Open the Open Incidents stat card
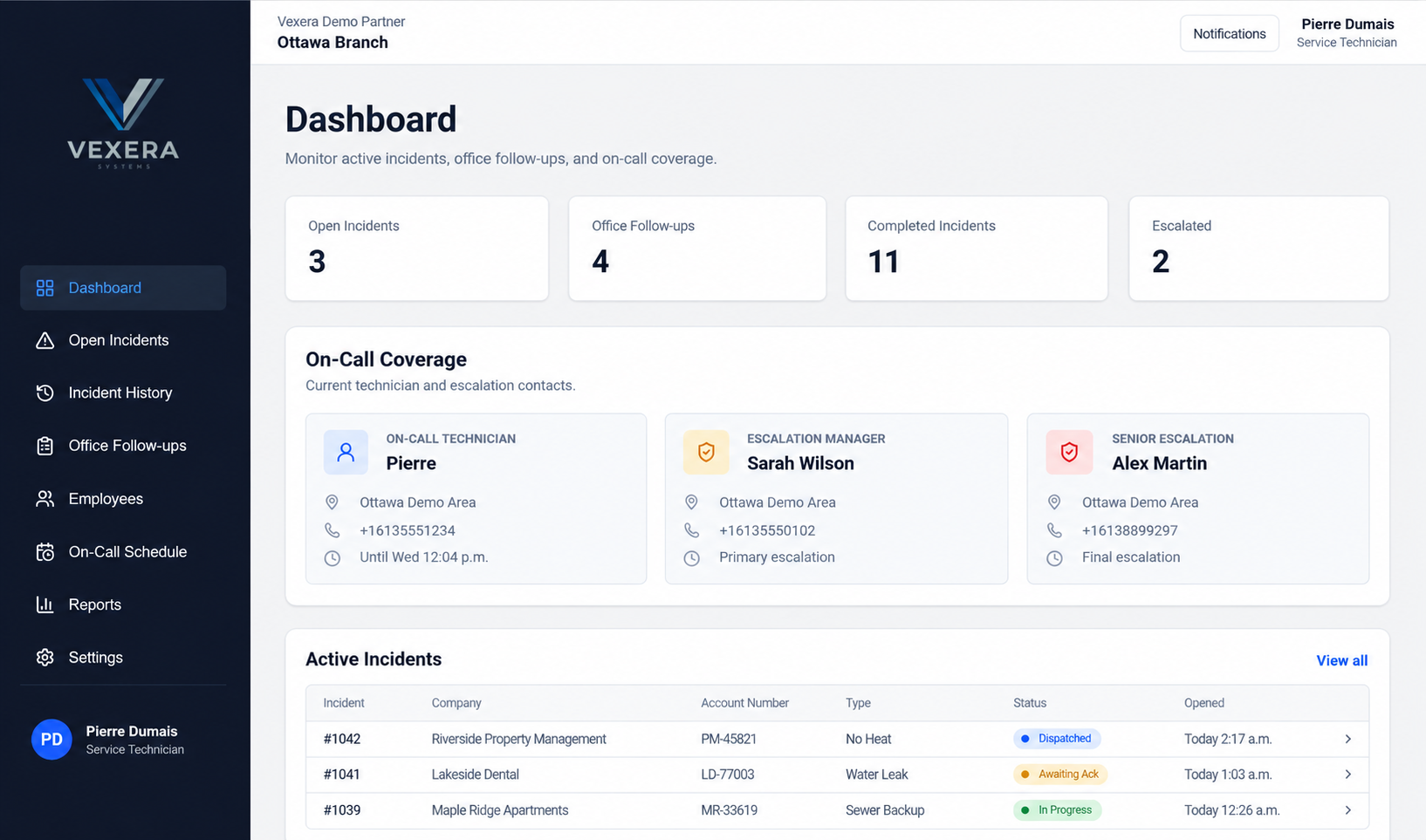The image size is (1426, 840). point(416,249)
